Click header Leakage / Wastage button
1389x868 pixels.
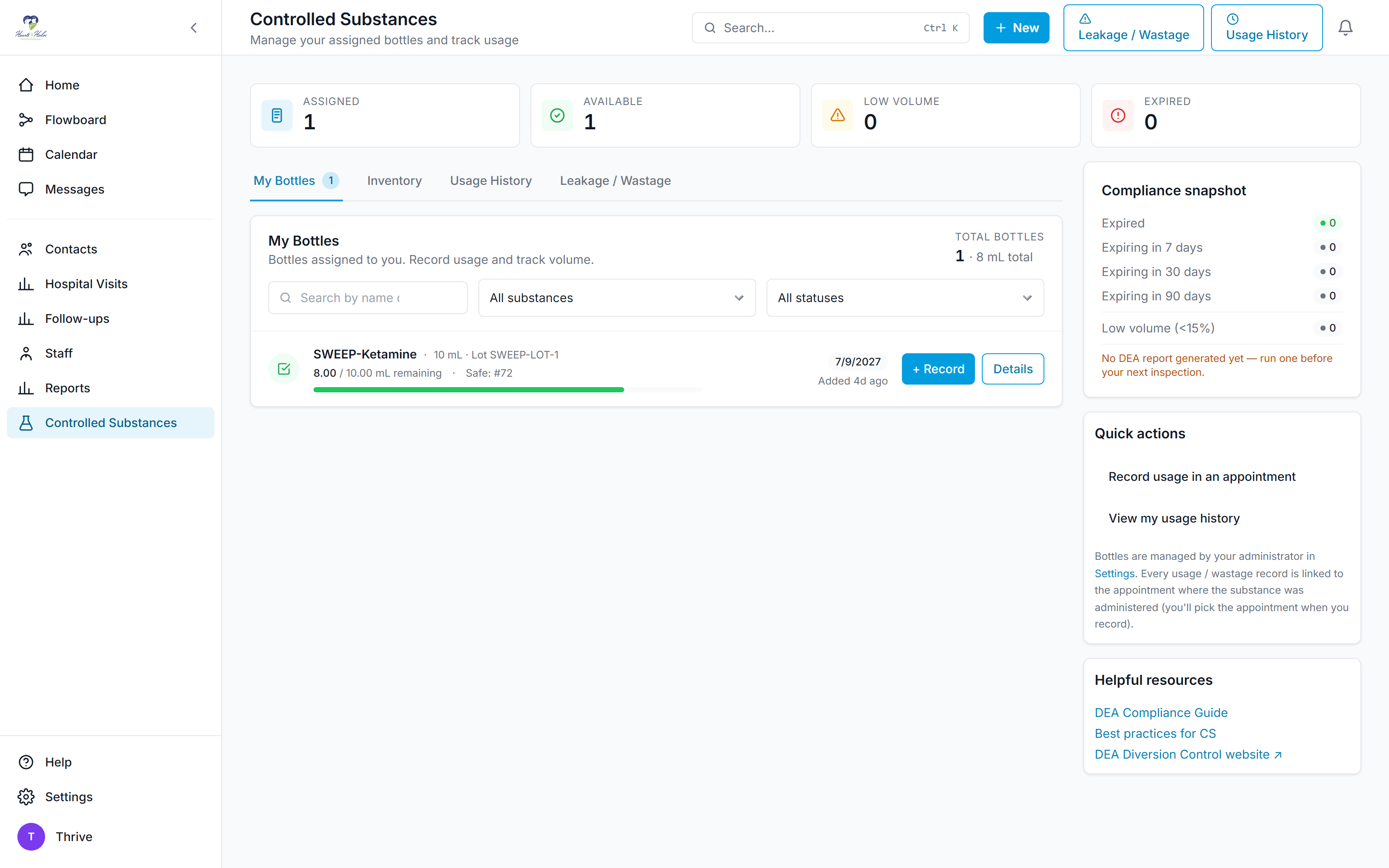(1133, 27)
